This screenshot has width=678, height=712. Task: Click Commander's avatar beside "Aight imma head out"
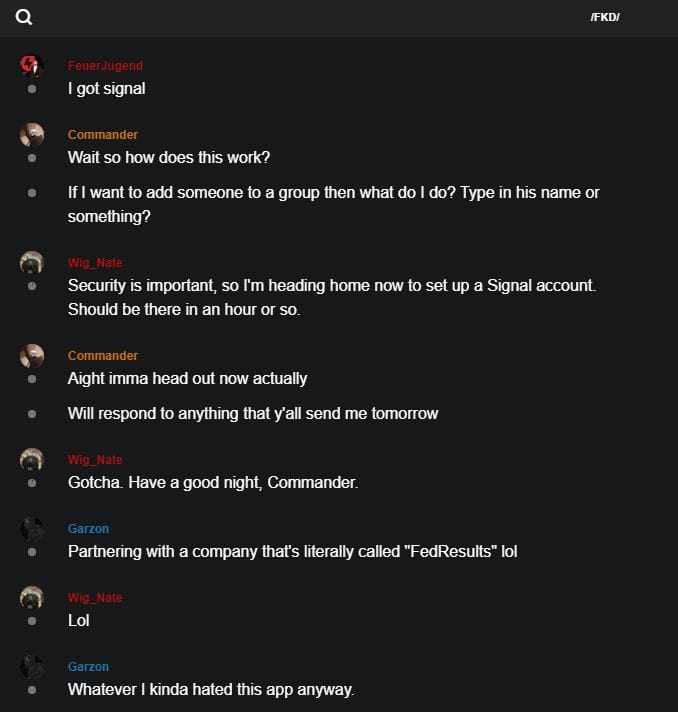point(32,356)
